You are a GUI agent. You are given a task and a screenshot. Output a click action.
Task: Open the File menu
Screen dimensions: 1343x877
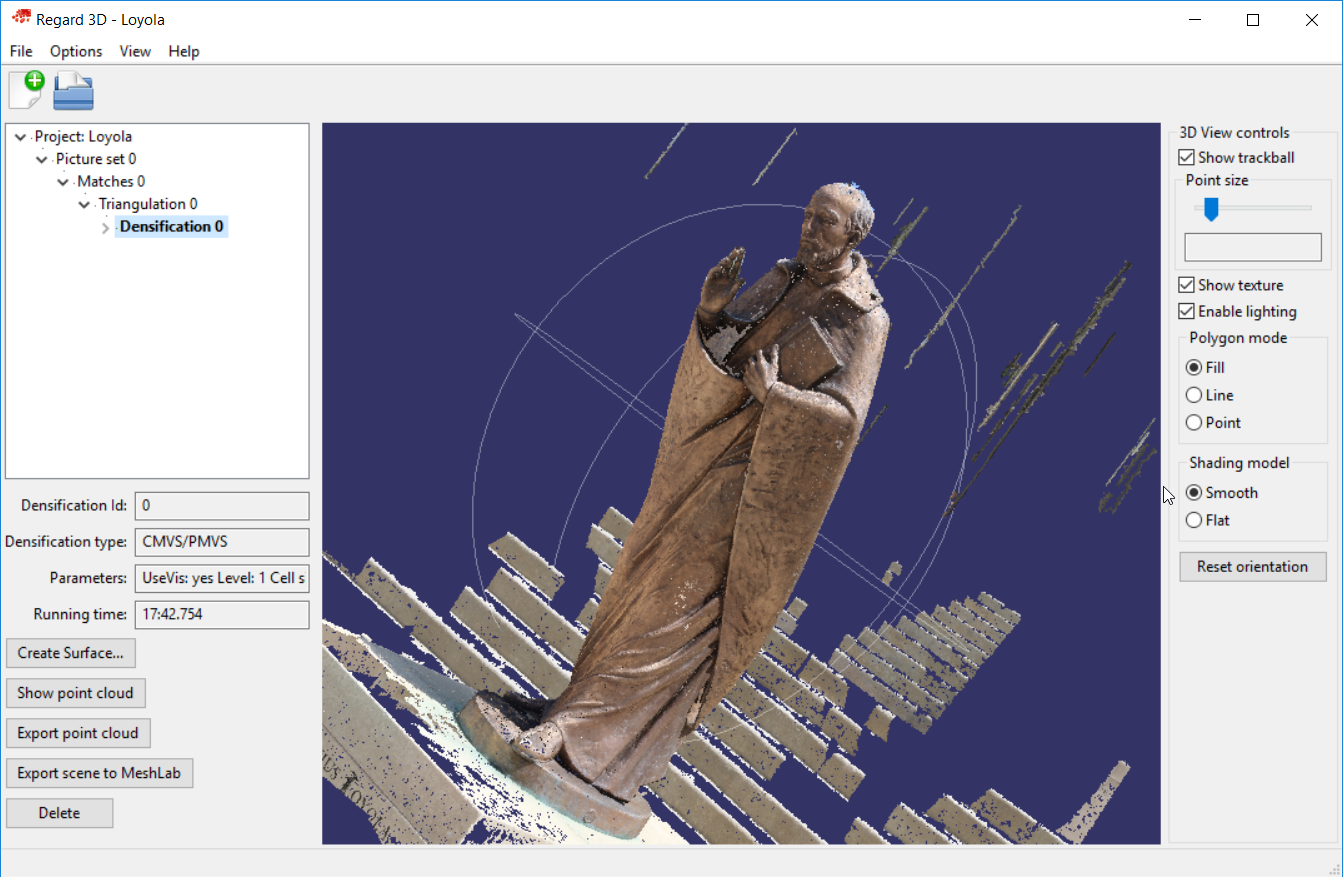point(21,51)
